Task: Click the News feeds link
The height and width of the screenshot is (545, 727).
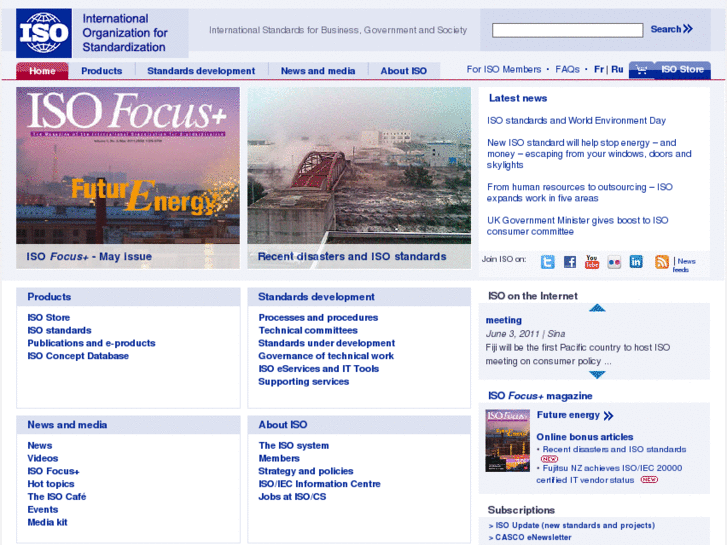Action: 686,265
